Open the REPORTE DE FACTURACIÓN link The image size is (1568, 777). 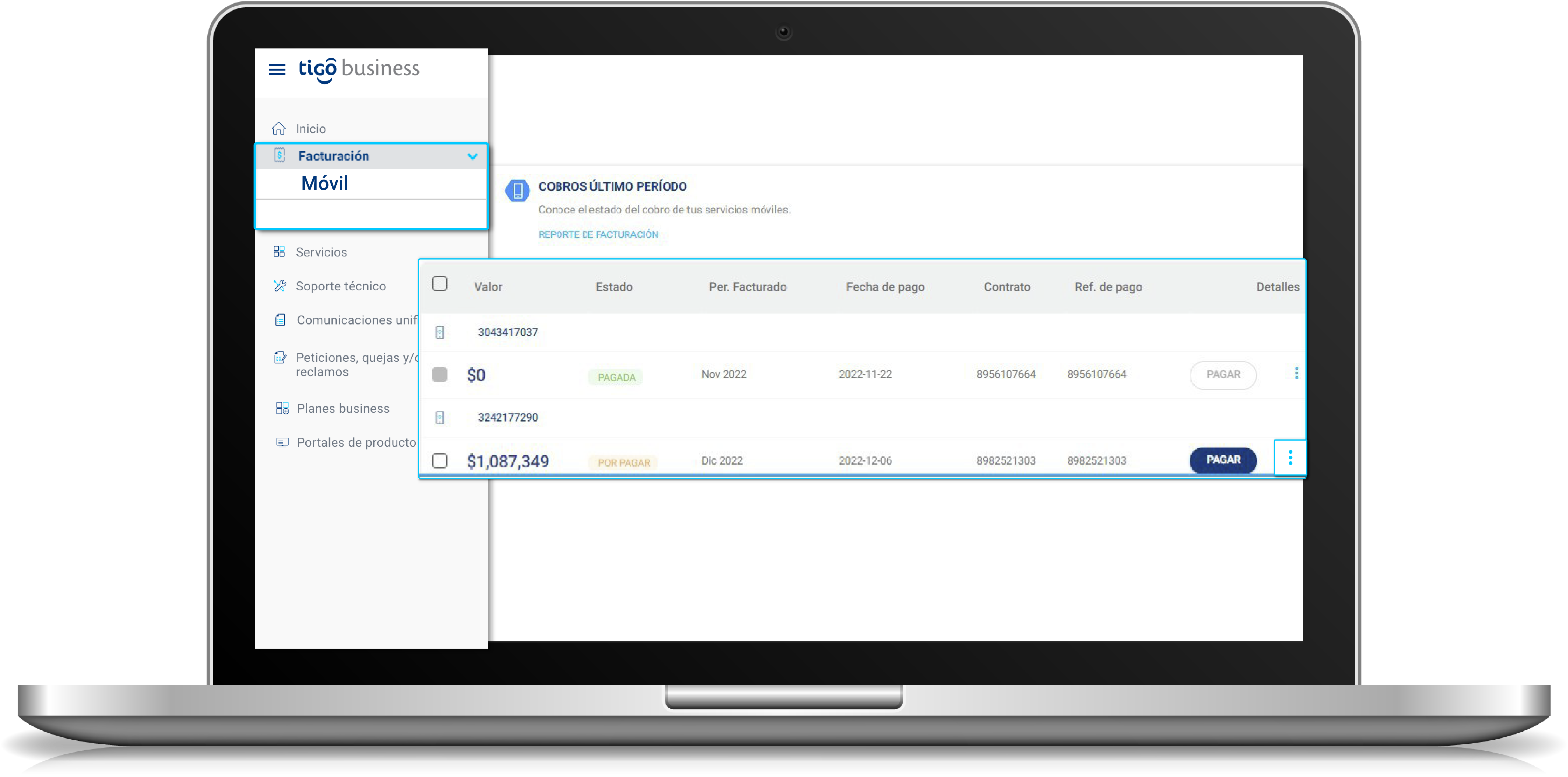598,234
